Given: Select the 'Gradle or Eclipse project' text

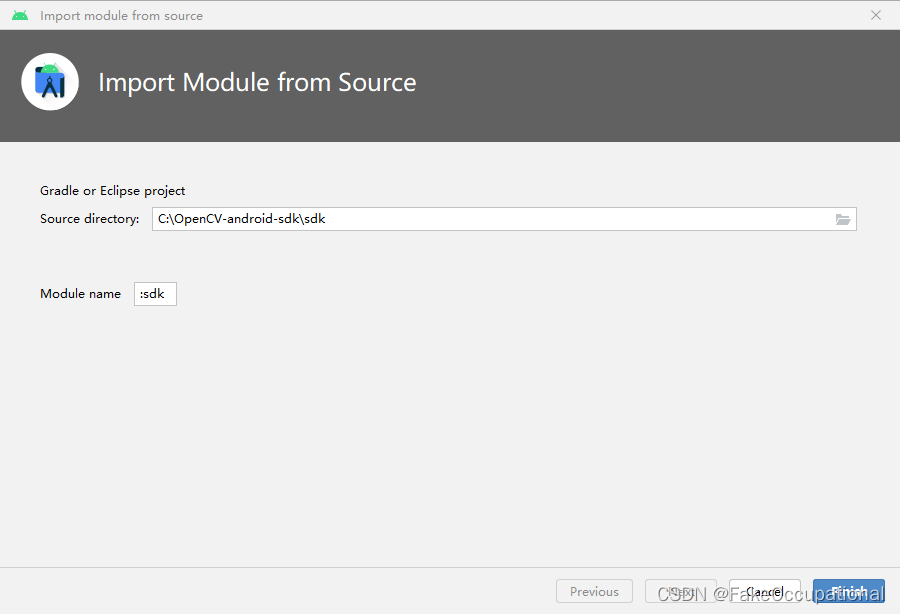Looking at the screenshot, I should 112,191.
